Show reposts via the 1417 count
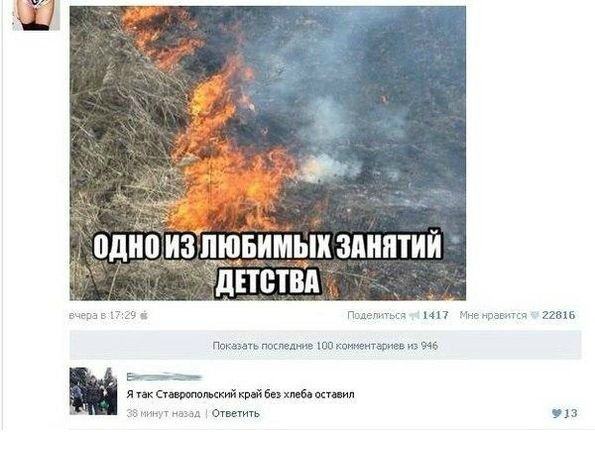This screenshot has width=595, height=450. coord(435,315)
